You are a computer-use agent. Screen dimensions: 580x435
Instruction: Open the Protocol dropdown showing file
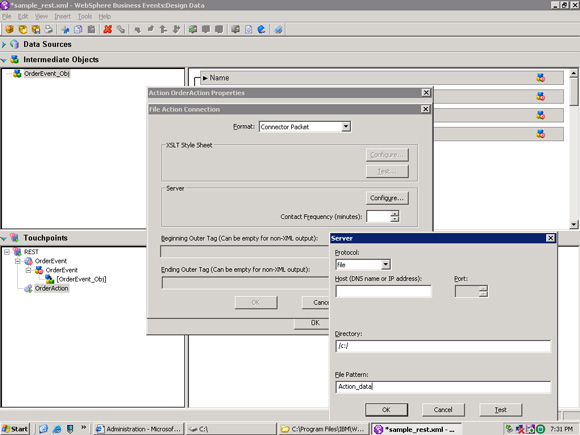385,264
